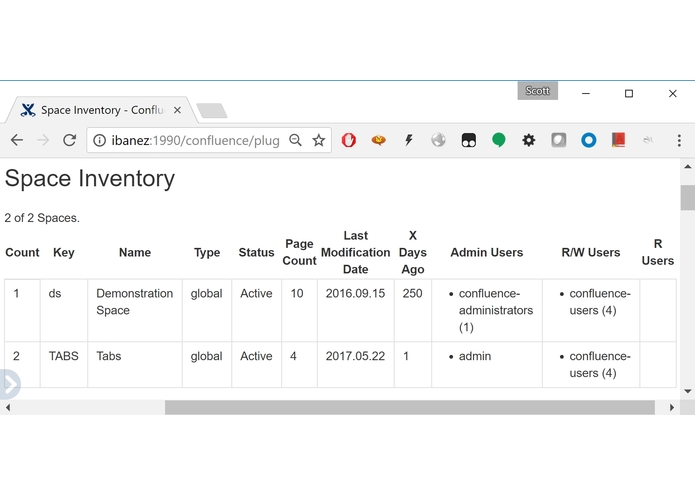Screen dimensions: 695x494
Task: Click the horizontal scrollbar right arrow
Action: (672, 408)
